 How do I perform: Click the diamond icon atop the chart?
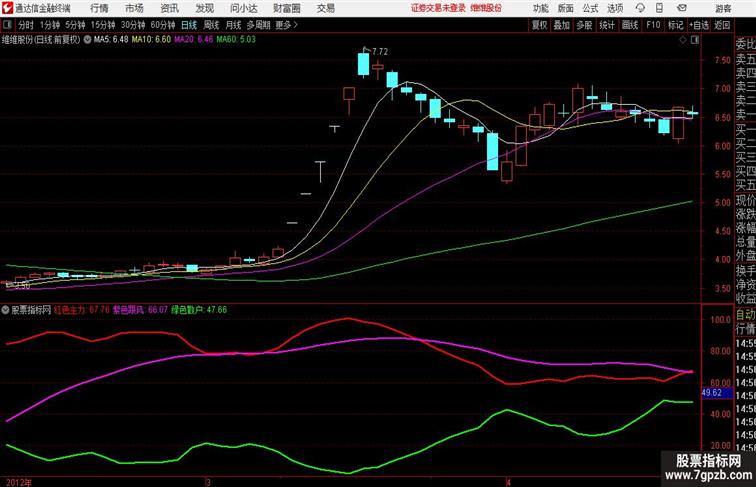[x=683, y=40]
